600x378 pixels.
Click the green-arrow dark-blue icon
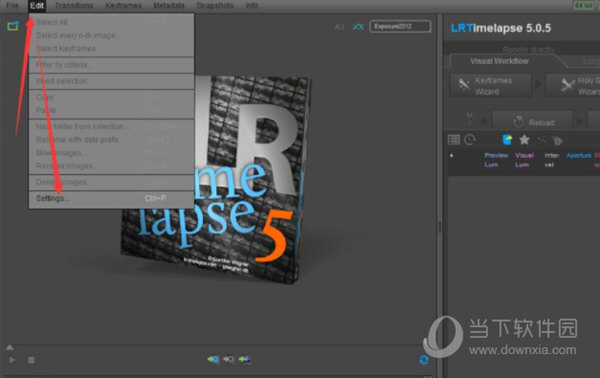point(245,359)
